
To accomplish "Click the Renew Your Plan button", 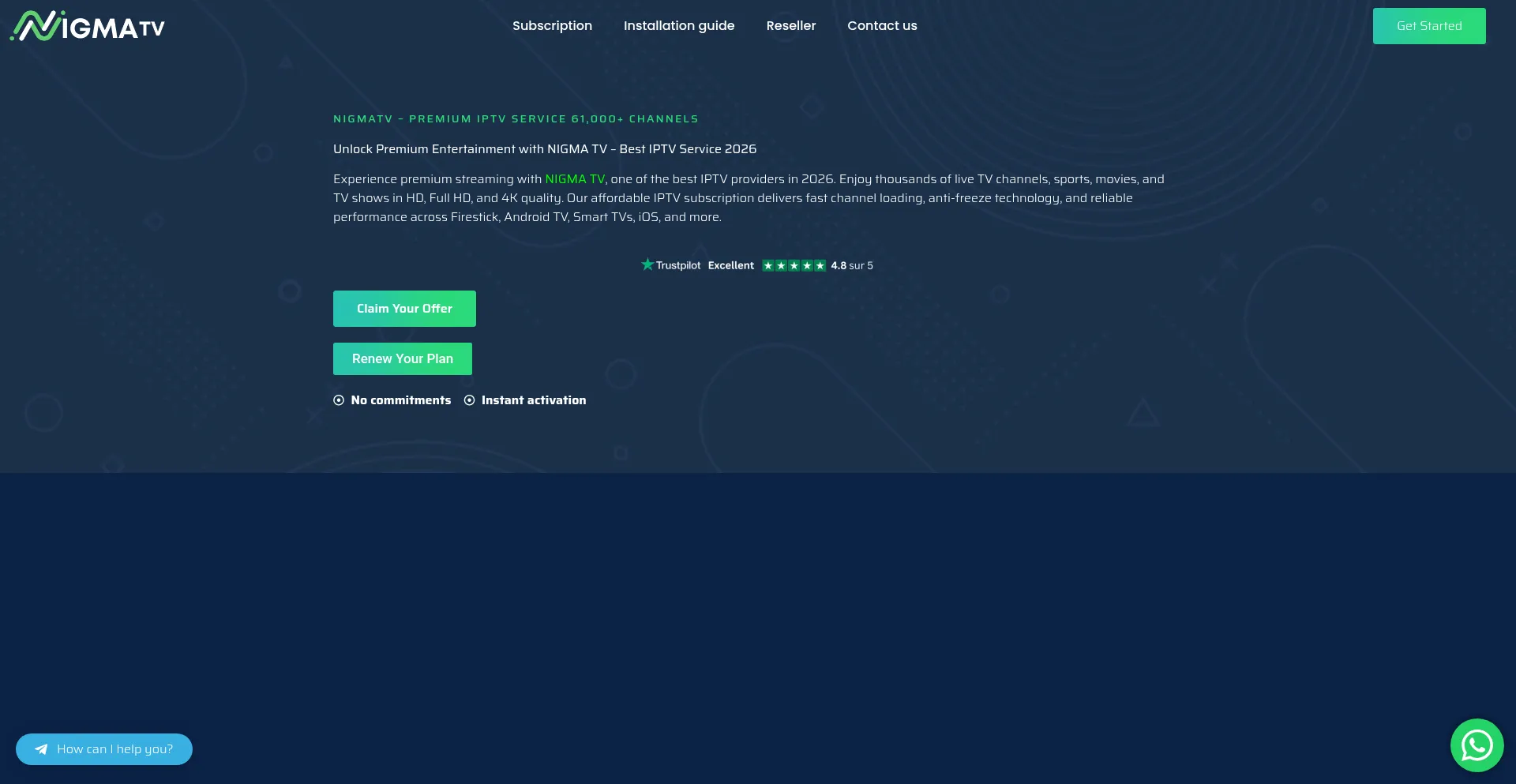I will pos(403,358).
